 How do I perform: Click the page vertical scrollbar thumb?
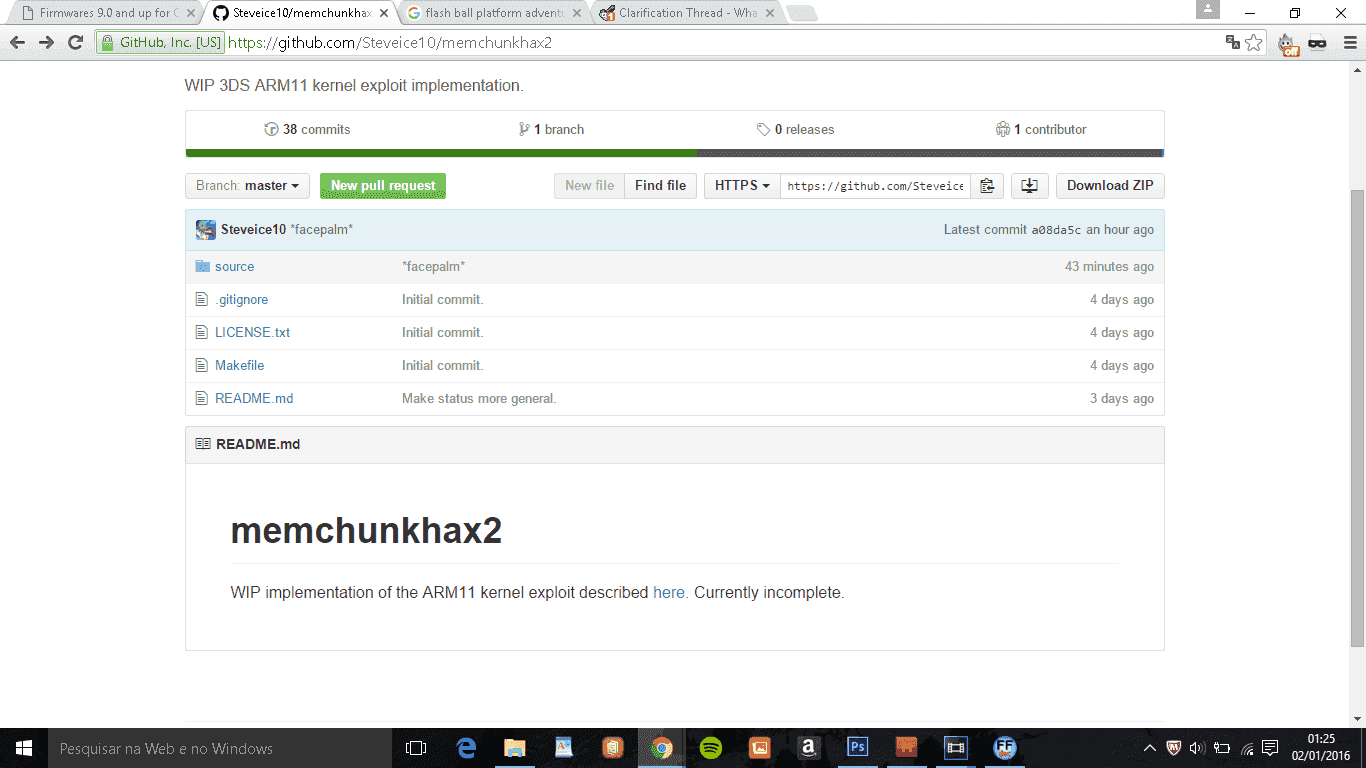1357,417
